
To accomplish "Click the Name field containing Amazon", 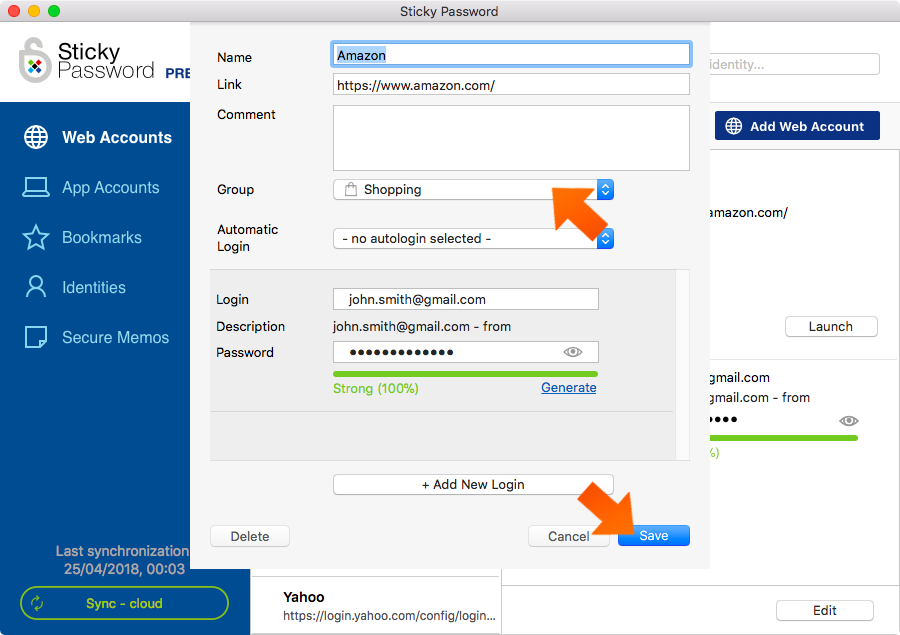I will click(511, 55).
